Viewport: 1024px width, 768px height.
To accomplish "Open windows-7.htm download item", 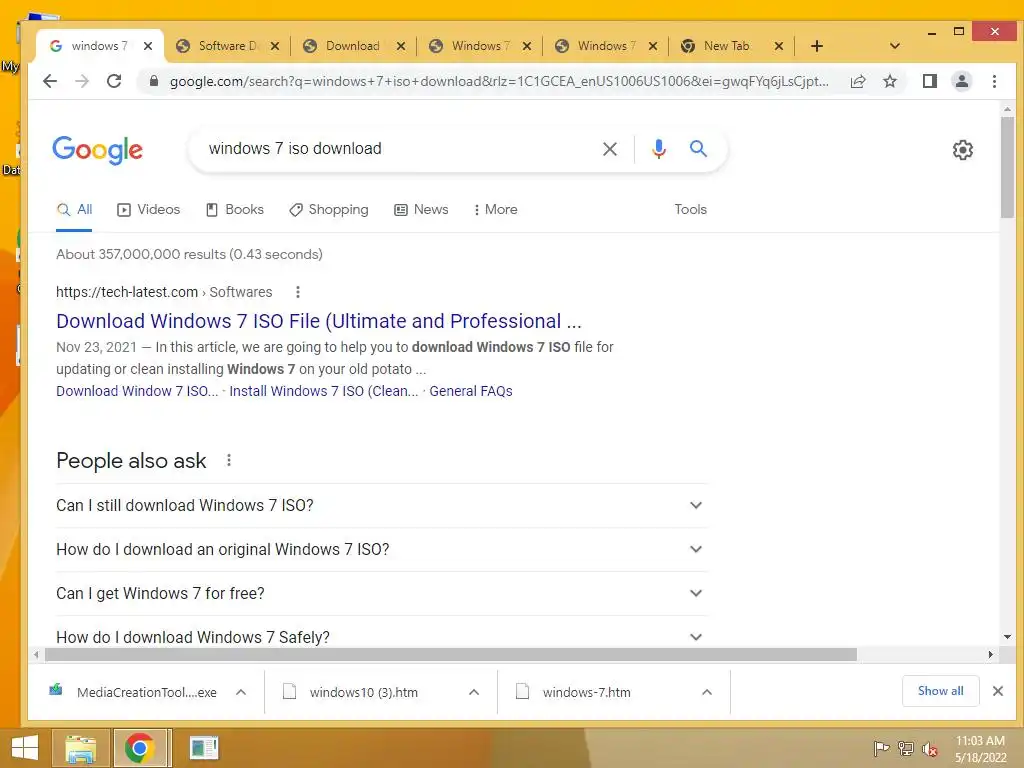I will (x=586, y=692).
